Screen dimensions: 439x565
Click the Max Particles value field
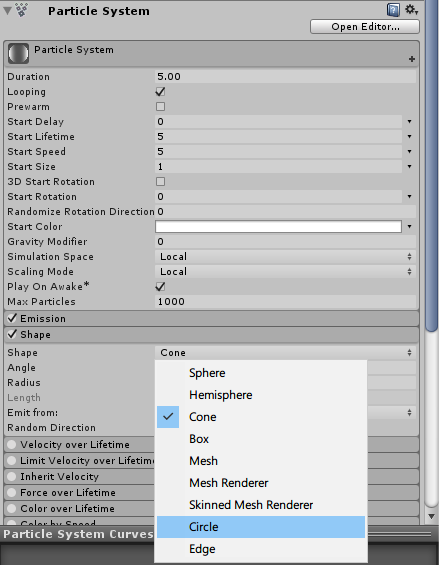coord(285,302)
